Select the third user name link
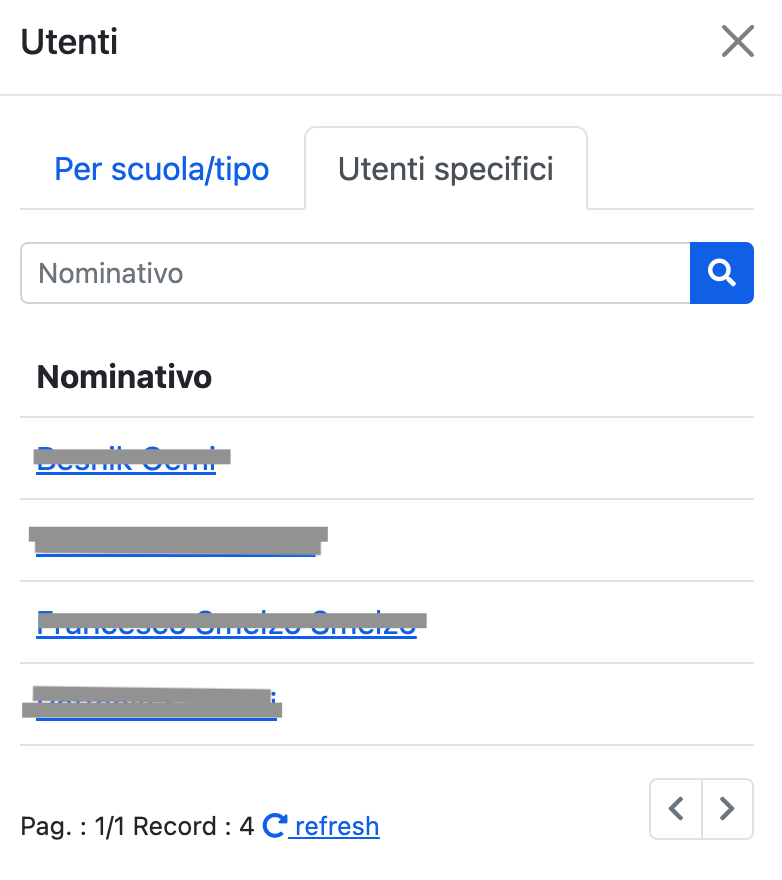Screen dimensions: 782x880 click(x=226, y=624)
